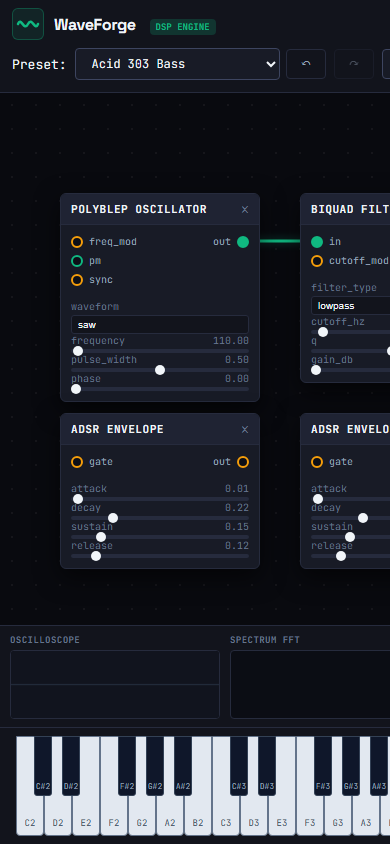
Task: Open the Preset dropdown showing Acid 303 Bass
Action: click(178, 64)
